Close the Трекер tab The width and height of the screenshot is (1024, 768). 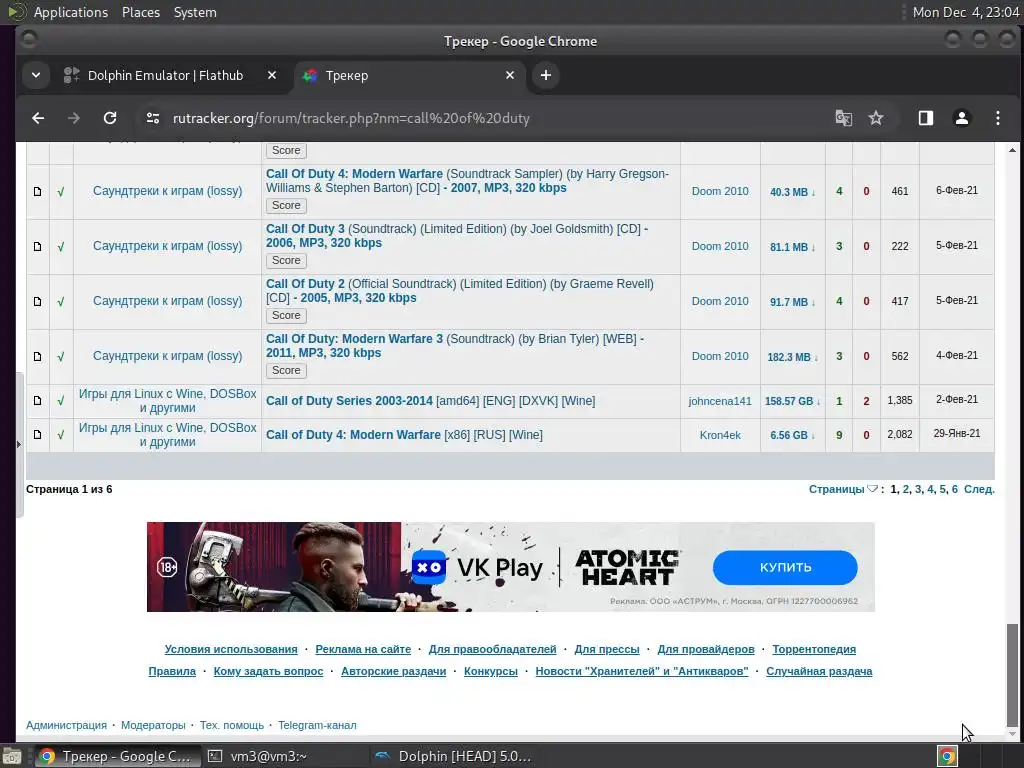point(510,75)
